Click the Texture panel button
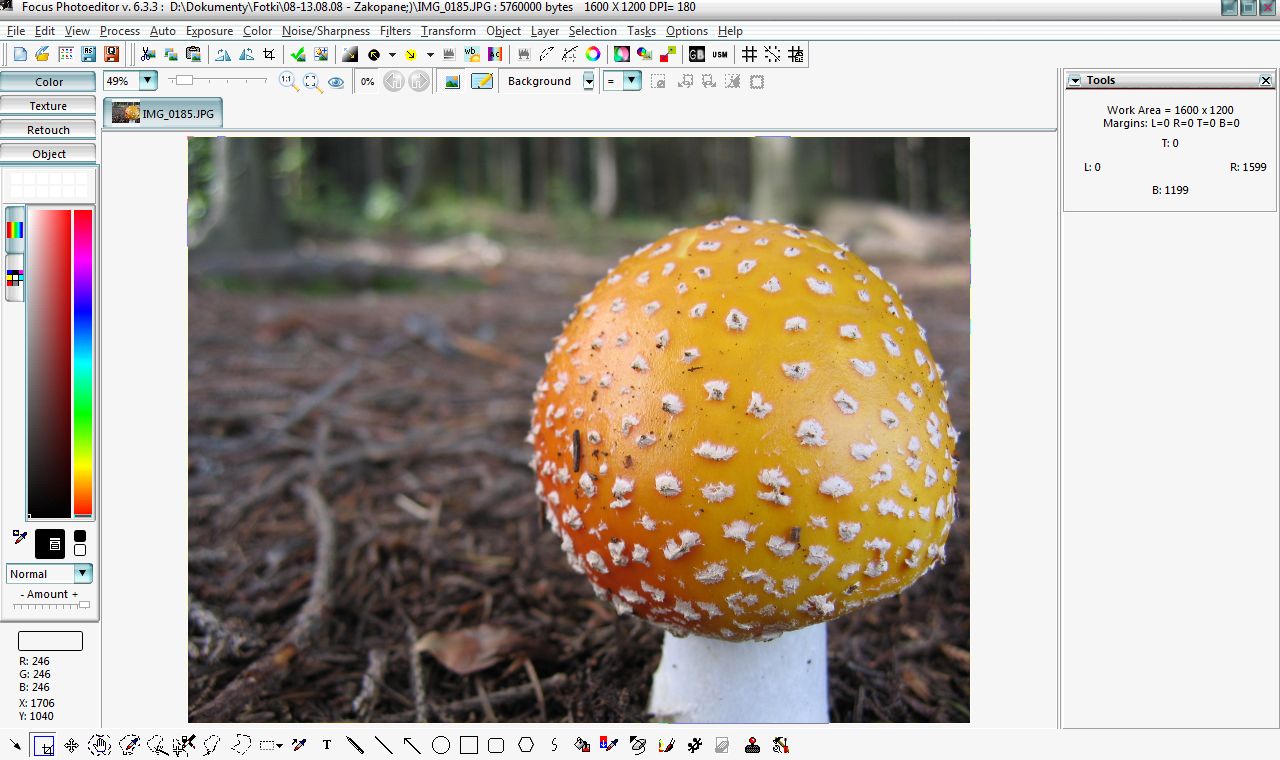 [49, 106]
